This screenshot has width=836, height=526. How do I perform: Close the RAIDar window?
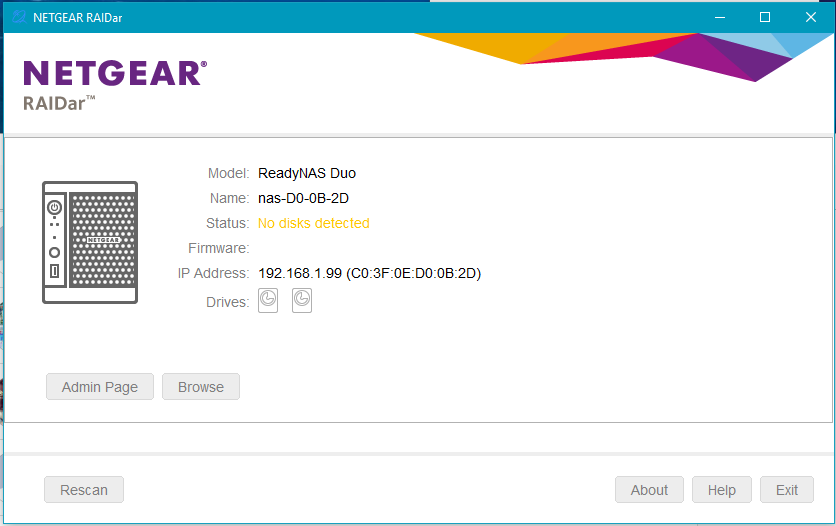[x=810, y=17]
